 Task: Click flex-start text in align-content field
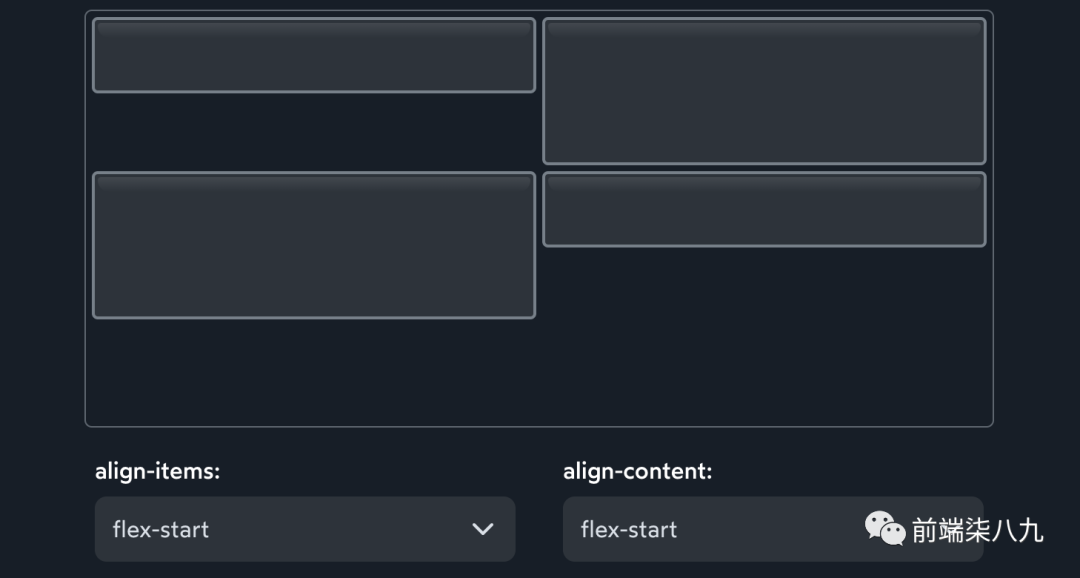tap(629, 529)
